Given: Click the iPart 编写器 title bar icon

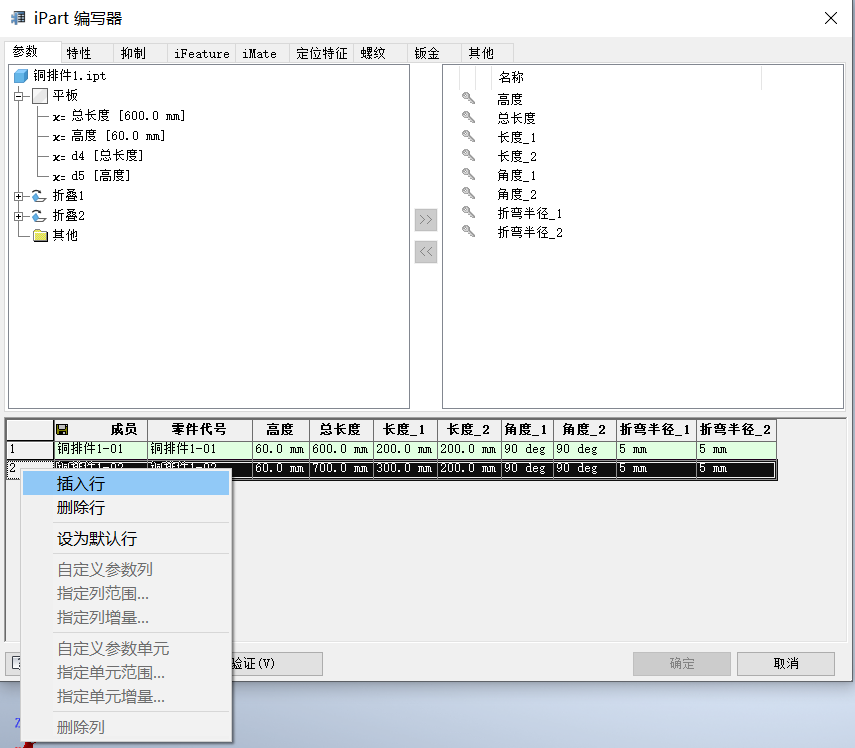Looking at the screenshot, I should click(17, 18).
